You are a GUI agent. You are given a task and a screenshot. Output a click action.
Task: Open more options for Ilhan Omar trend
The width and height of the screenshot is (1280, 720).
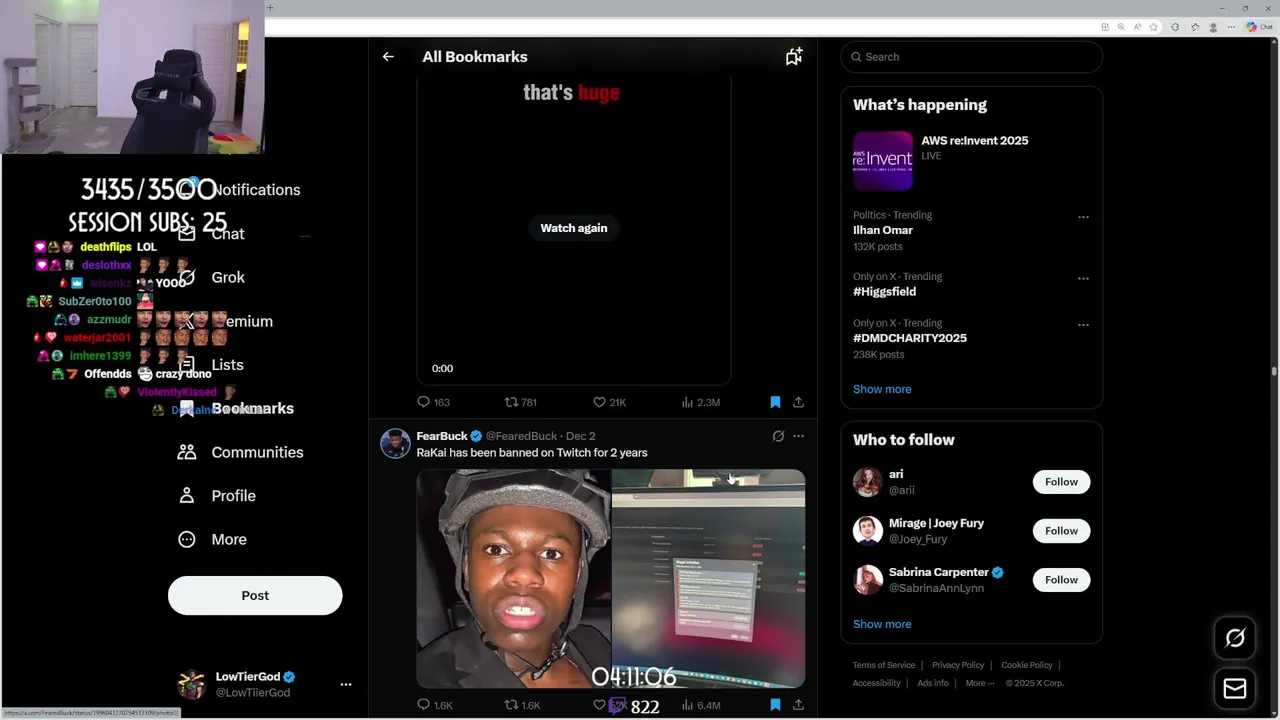coord(1083,217)
